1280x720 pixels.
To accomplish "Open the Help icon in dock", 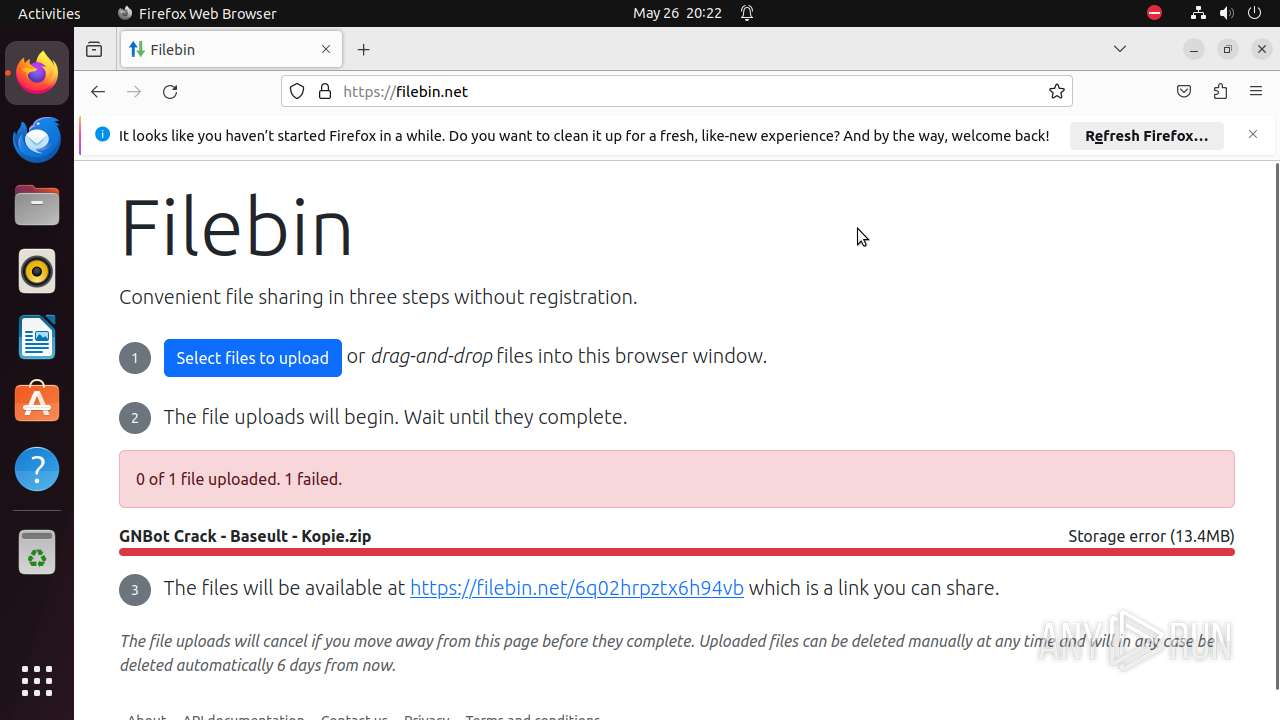I will 37,469.
